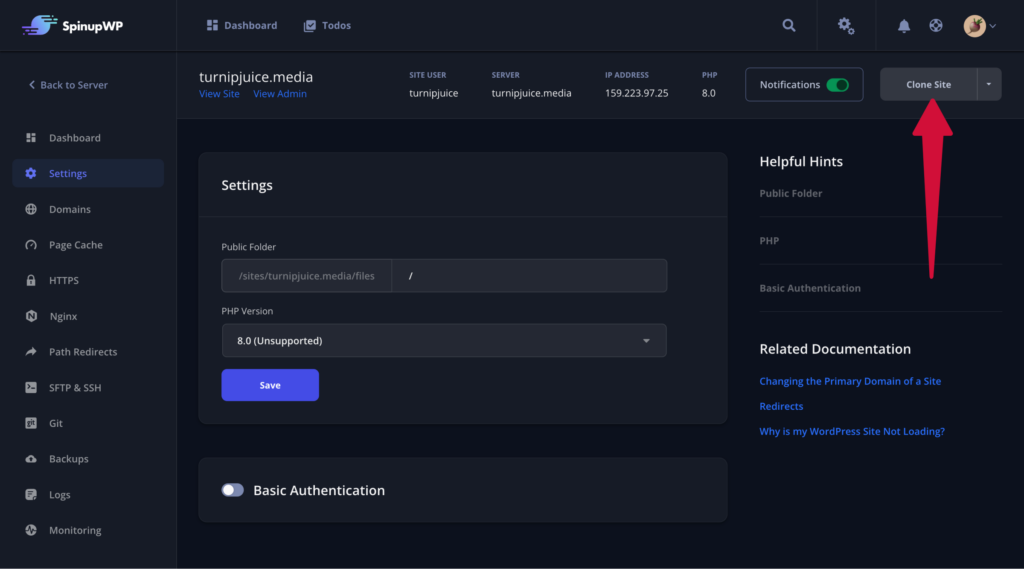
Task: Click the sidebar Dashboard icon
Action: [x=31, y=137]
